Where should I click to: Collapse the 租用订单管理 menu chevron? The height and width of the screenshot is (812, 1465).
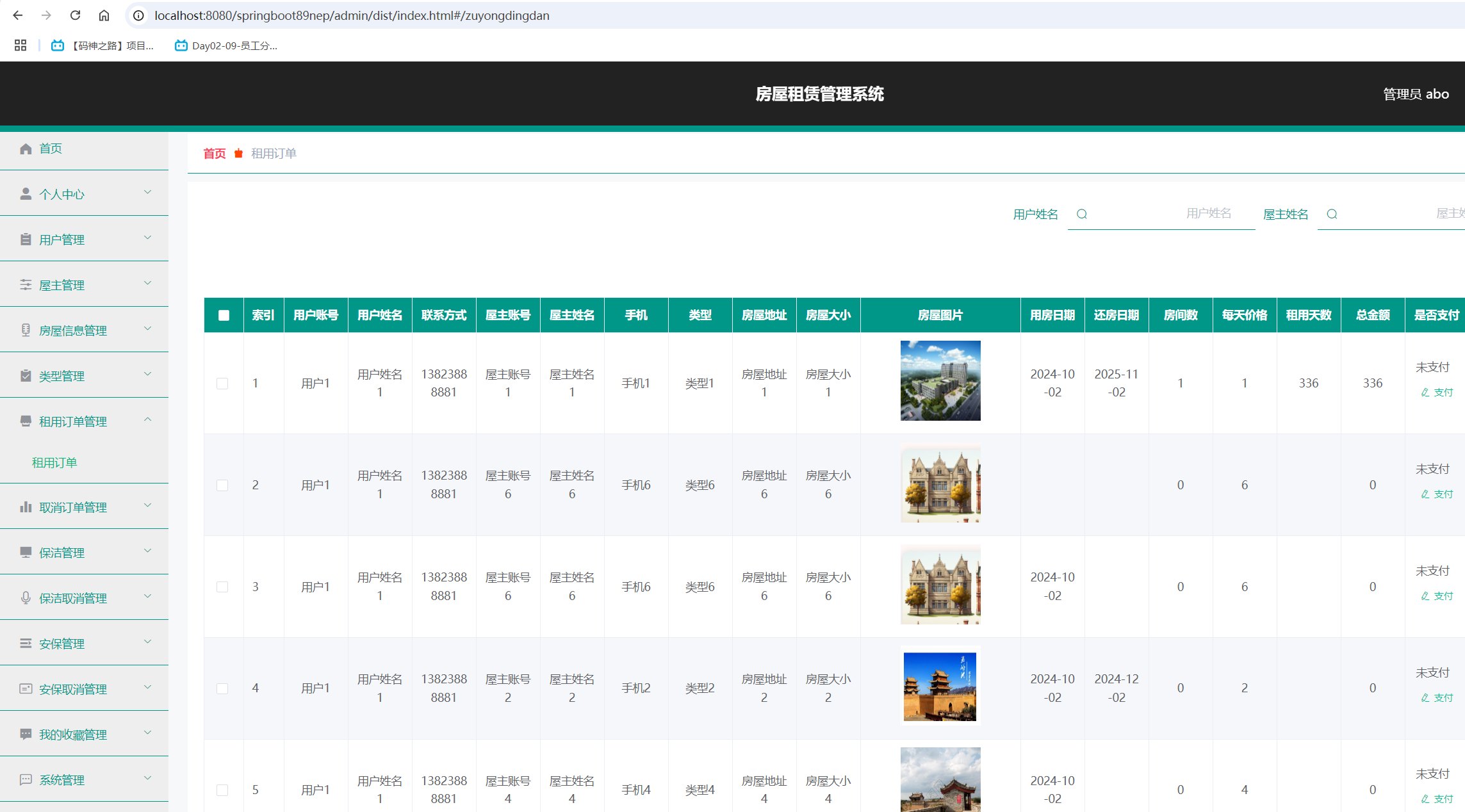pyautogui.click(x=147, y=420)
